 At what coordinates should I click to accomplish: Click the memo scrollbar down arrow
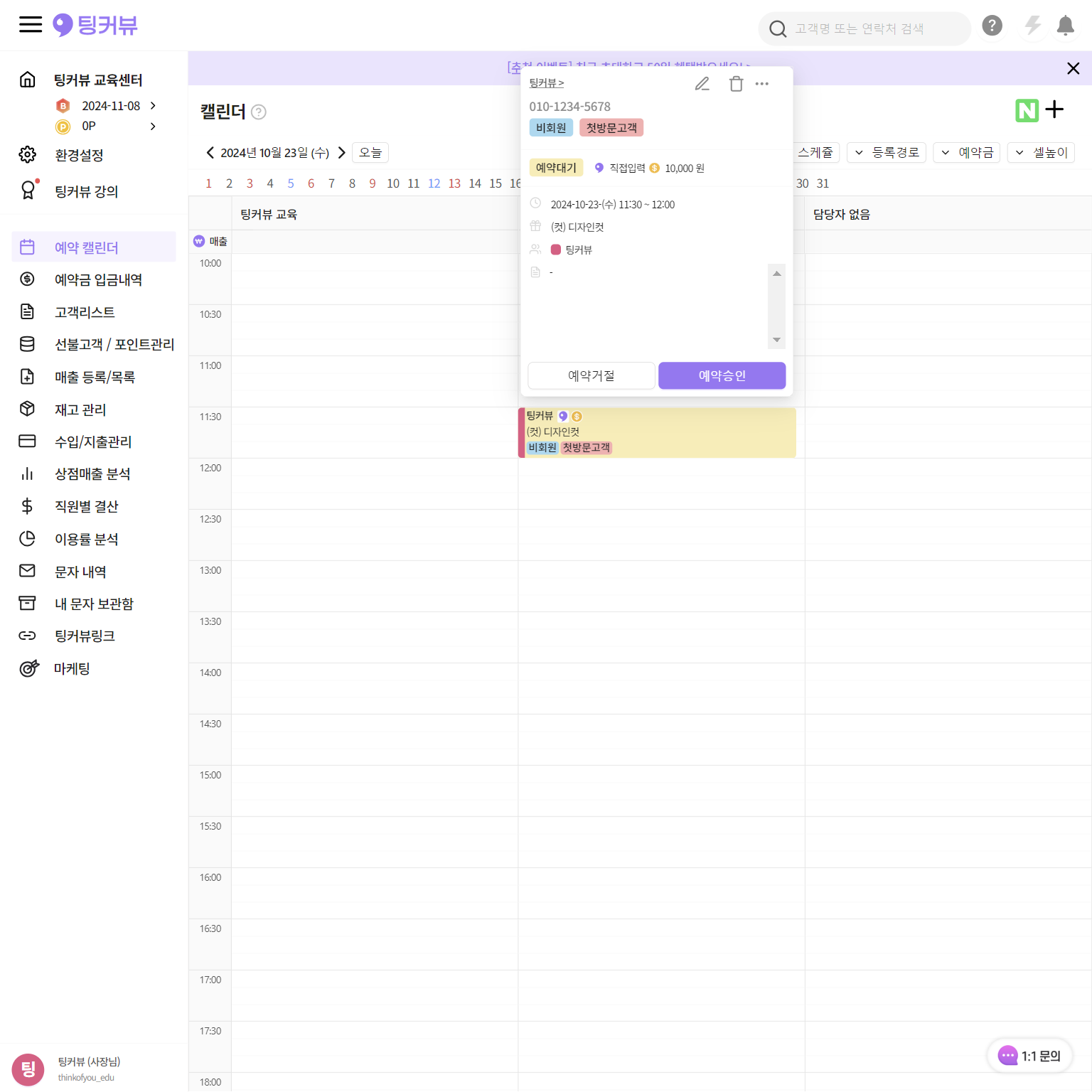[777, 340]
